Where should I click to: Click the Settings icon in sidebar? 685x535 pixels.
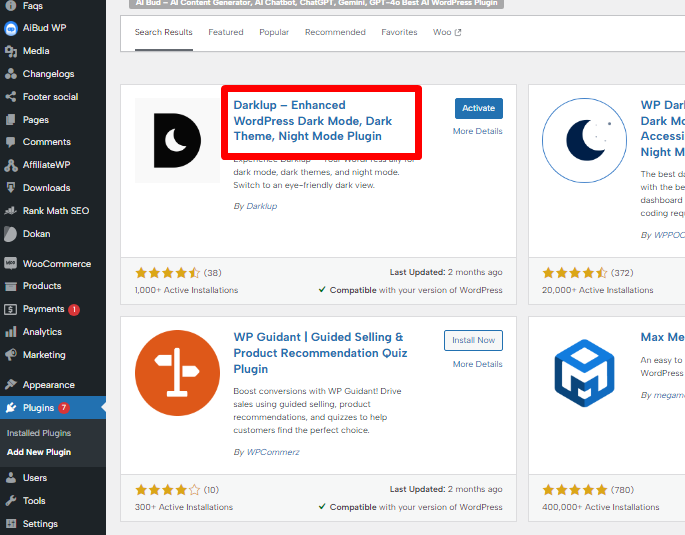10,524
